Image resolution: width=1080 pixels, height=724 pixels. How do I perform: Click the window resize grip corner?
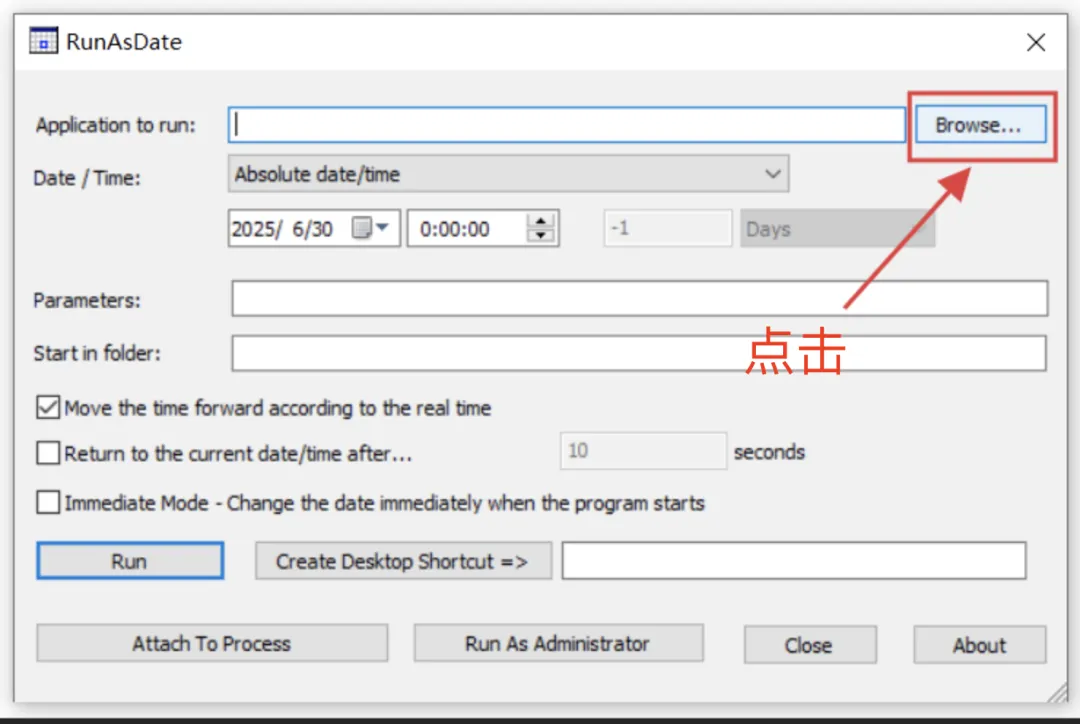(x=1058, y=692)
